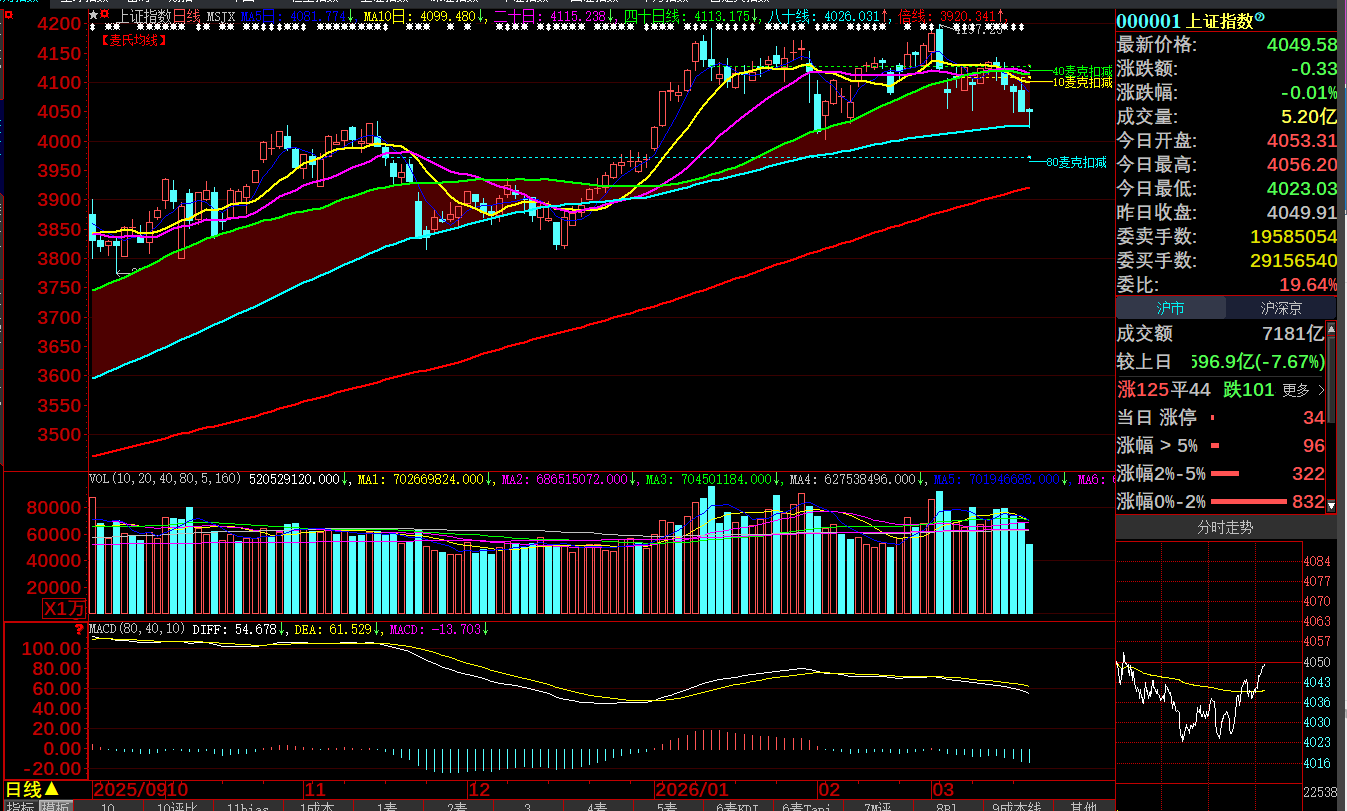The width and height of the screenshot is (1347, 811).
Task: Click the 80麦克扣减 marker on chart
Action: [1075, 162]
